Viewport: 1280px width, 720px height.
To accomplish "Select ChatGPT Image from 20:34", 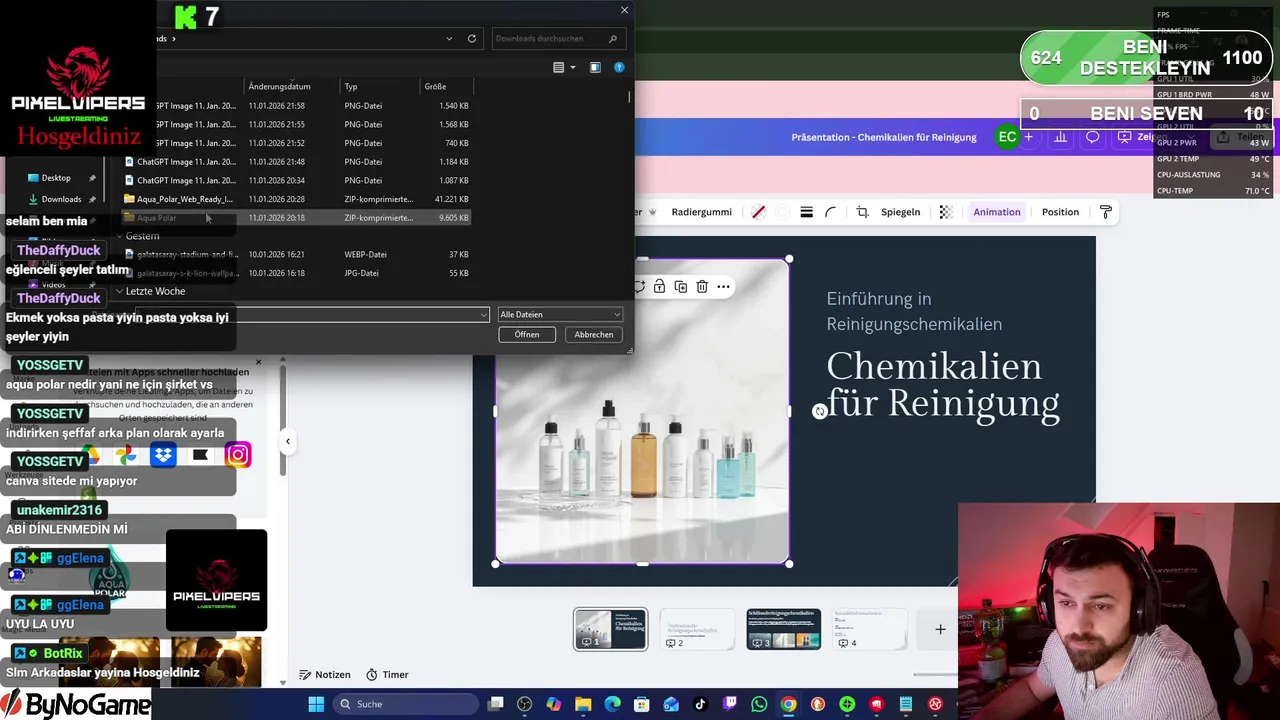I will (x=296, y=181).
